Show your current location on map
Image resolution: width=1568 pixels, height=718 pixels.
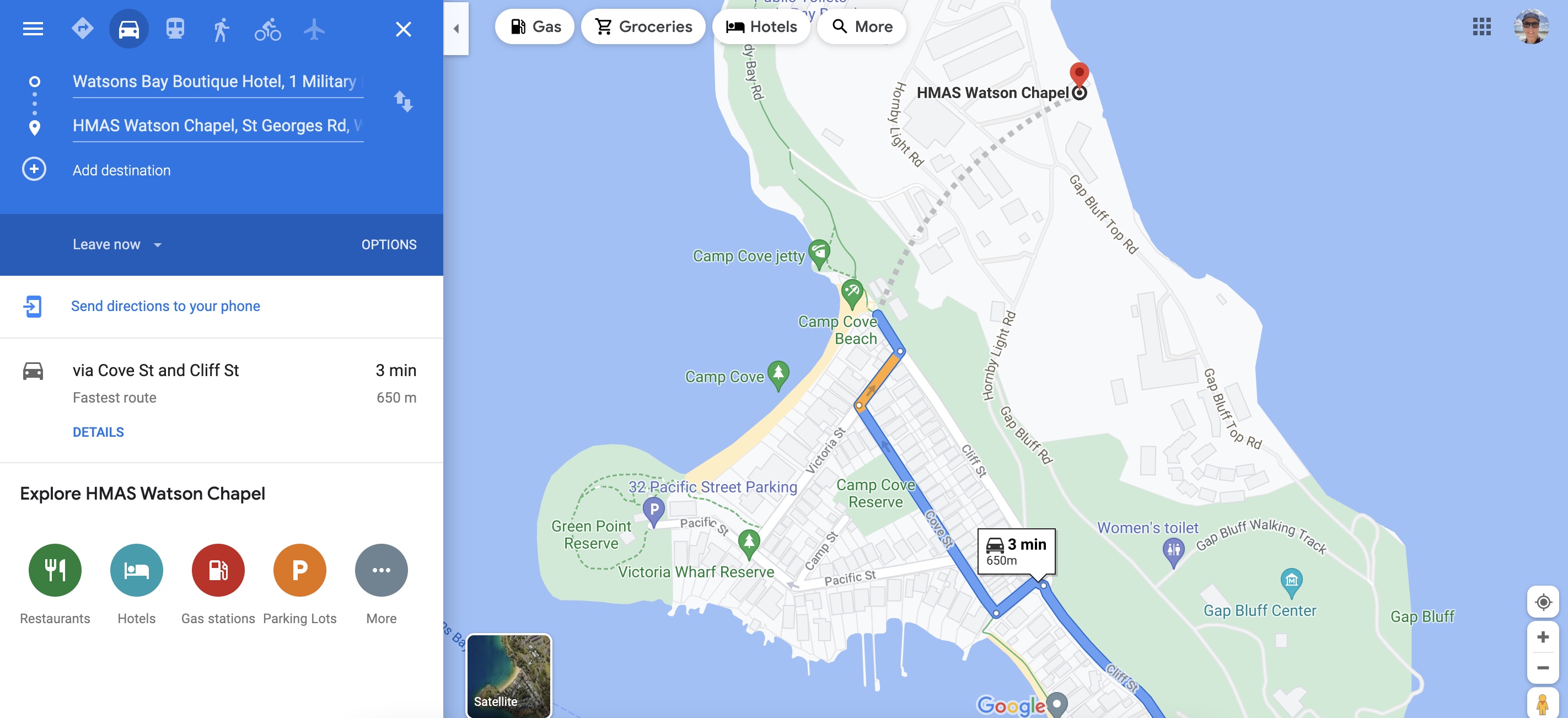(x=1543, y=602)
